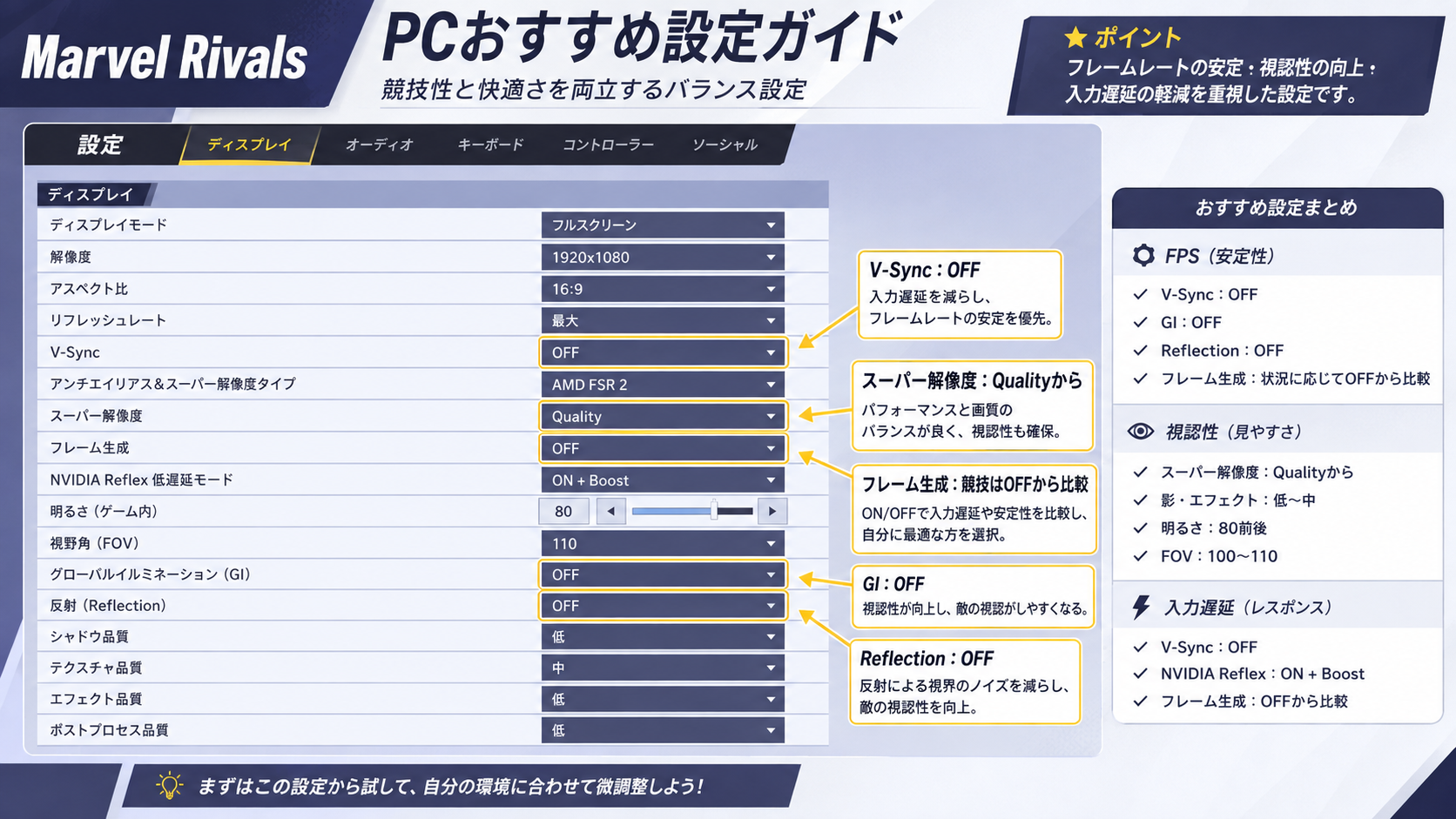Open the キーボード tab

pyautogui.click(x=491, y=144)
